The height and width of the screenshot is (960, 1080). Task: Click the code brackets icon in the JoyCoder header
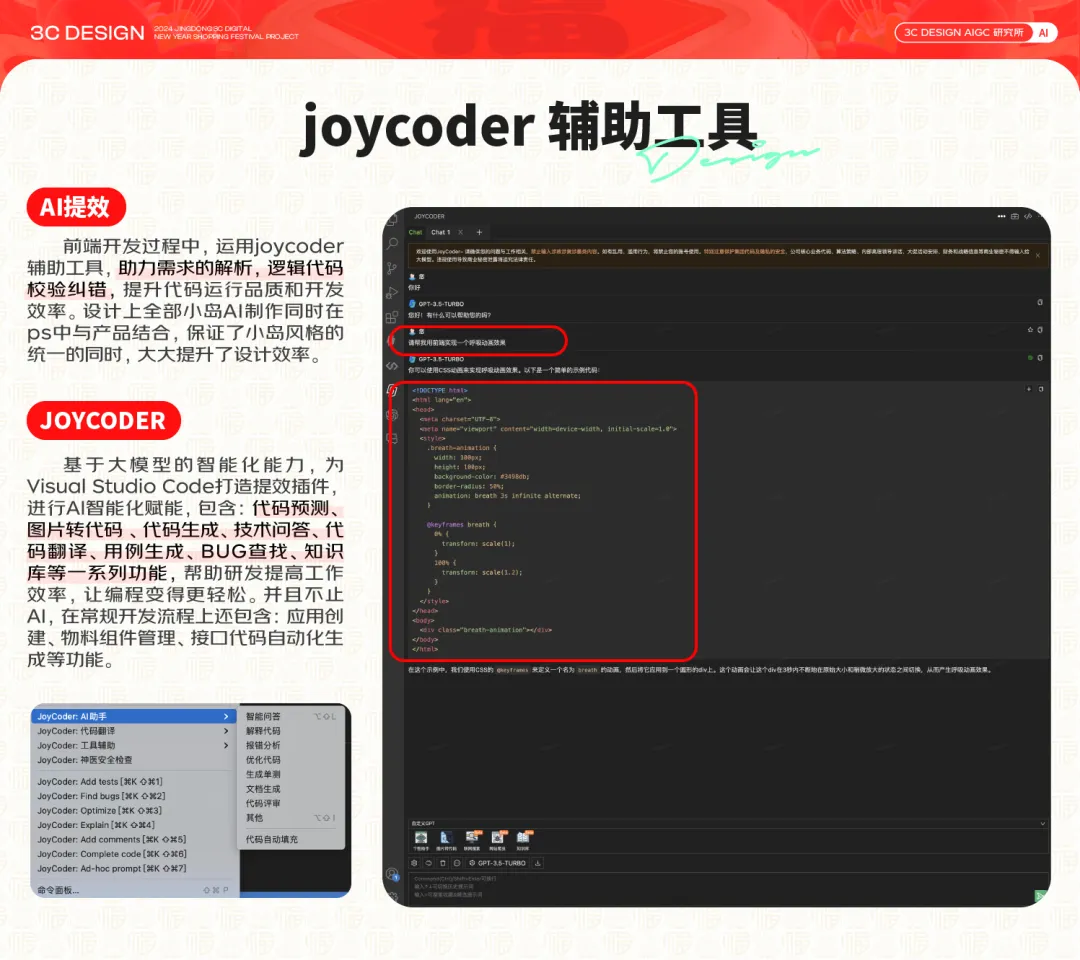(x=1028, y=216)
